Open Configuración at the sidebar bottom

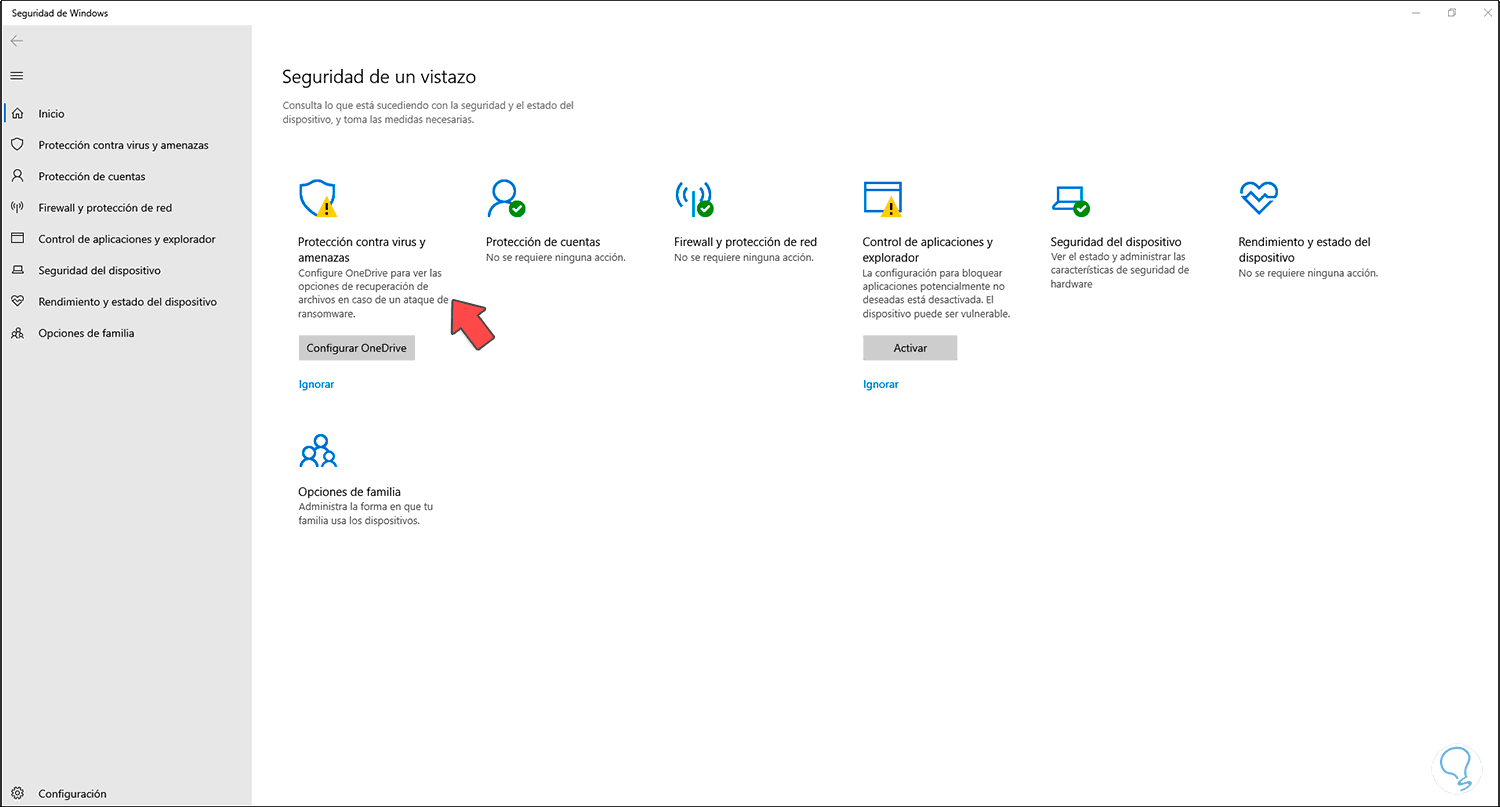pos(72,794)
